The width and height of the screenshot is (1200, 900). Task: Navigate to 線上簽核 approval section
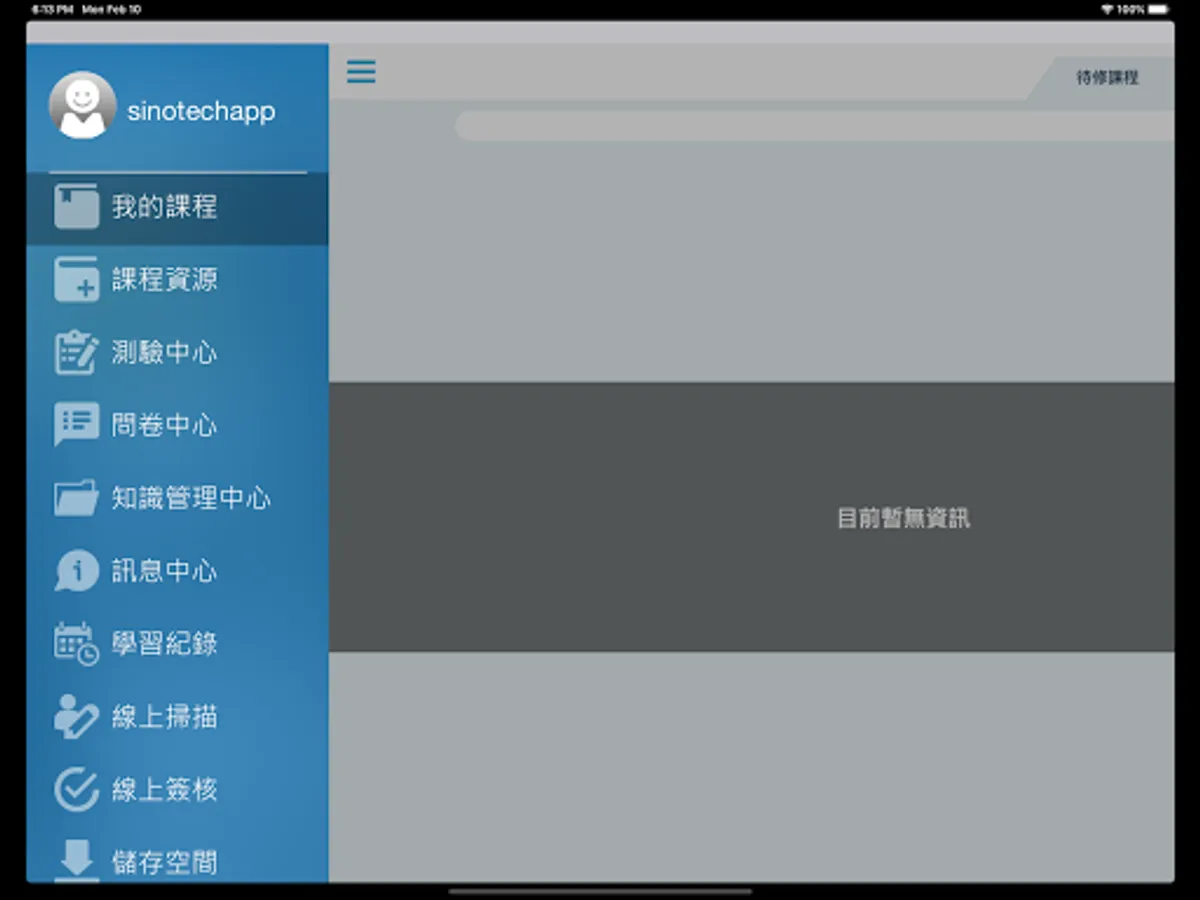165,789
